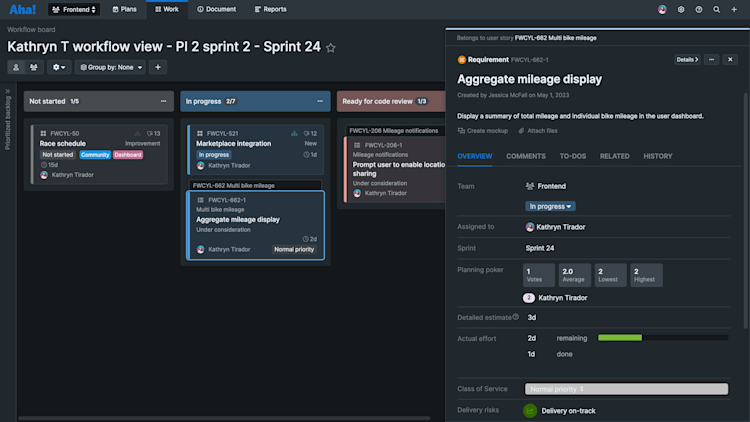Image resolution: width=750 pixels, height=422 pixels.
Task: Open the user avatar in top bar
Action: (662, 10)
